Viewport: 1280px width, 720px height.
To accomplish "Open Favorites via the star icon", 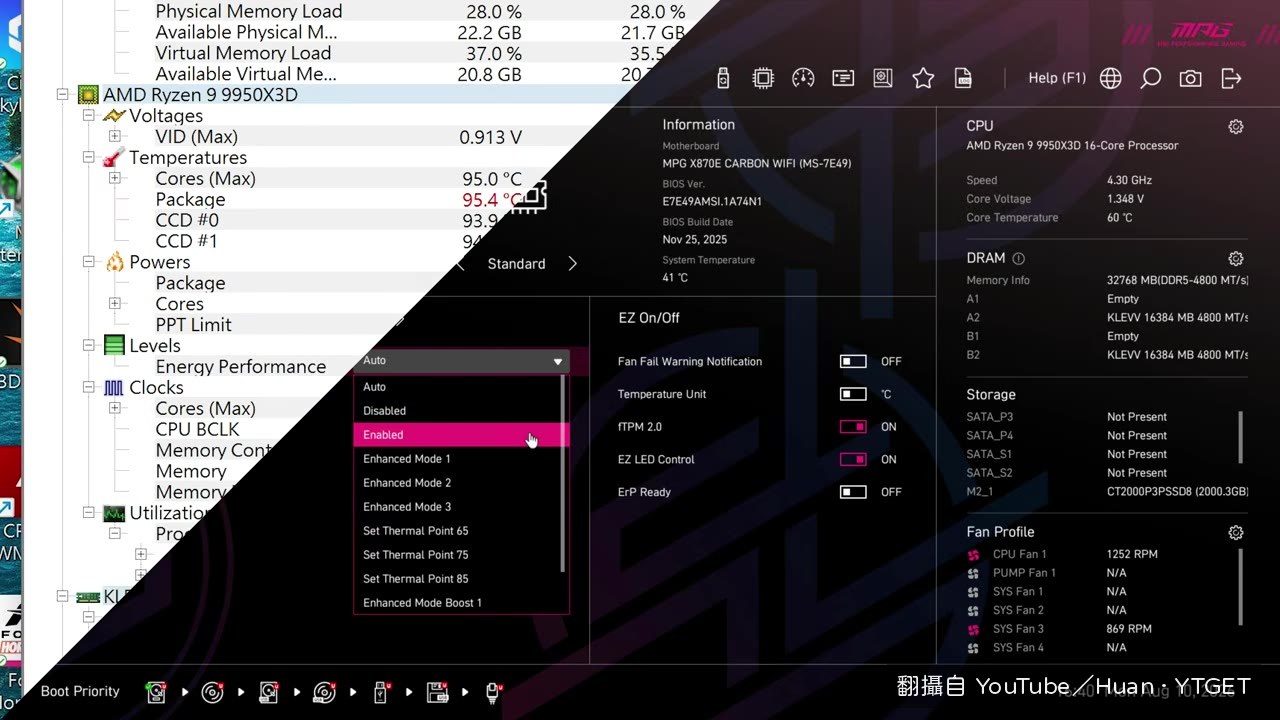I will click(x=923, y=78).
